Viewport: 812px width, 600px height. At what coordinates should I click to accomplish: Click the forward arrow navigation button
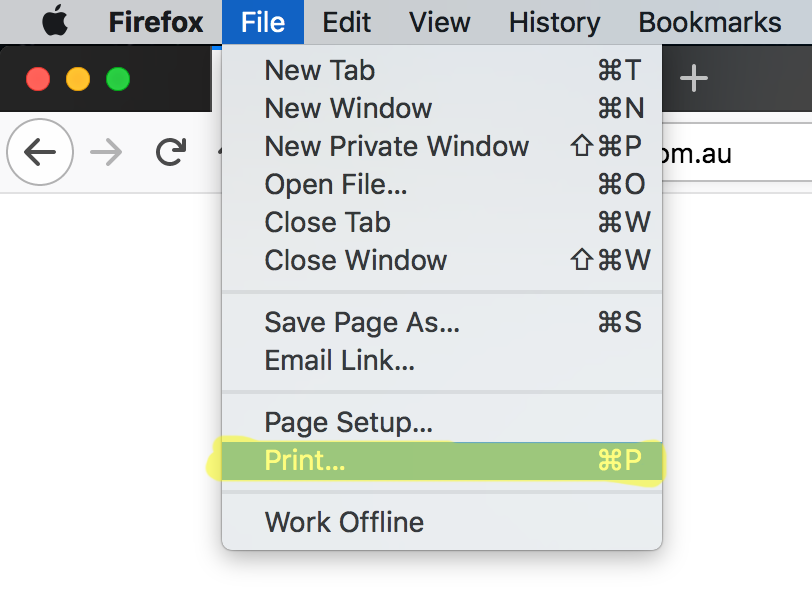106,152
